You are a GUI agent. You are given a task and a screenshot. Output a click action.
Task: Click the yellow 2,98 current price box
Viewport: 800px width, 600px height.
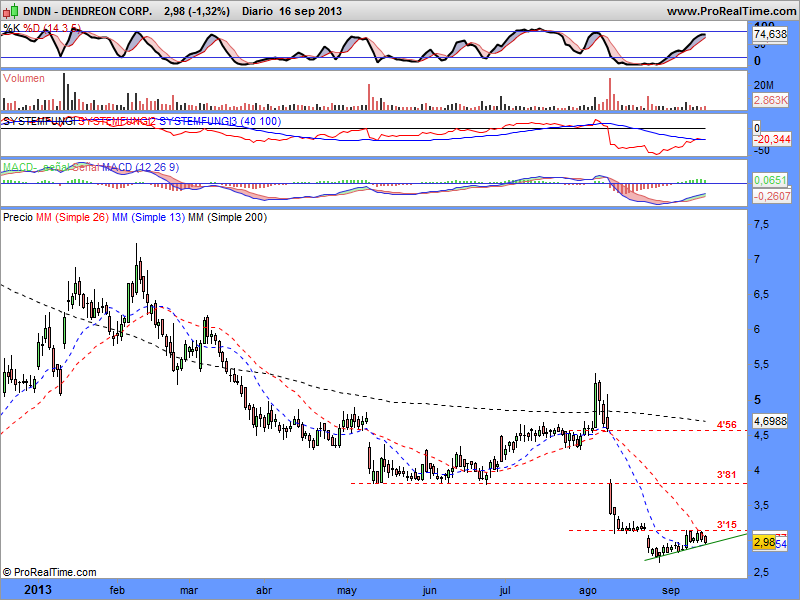click(764, 542)
